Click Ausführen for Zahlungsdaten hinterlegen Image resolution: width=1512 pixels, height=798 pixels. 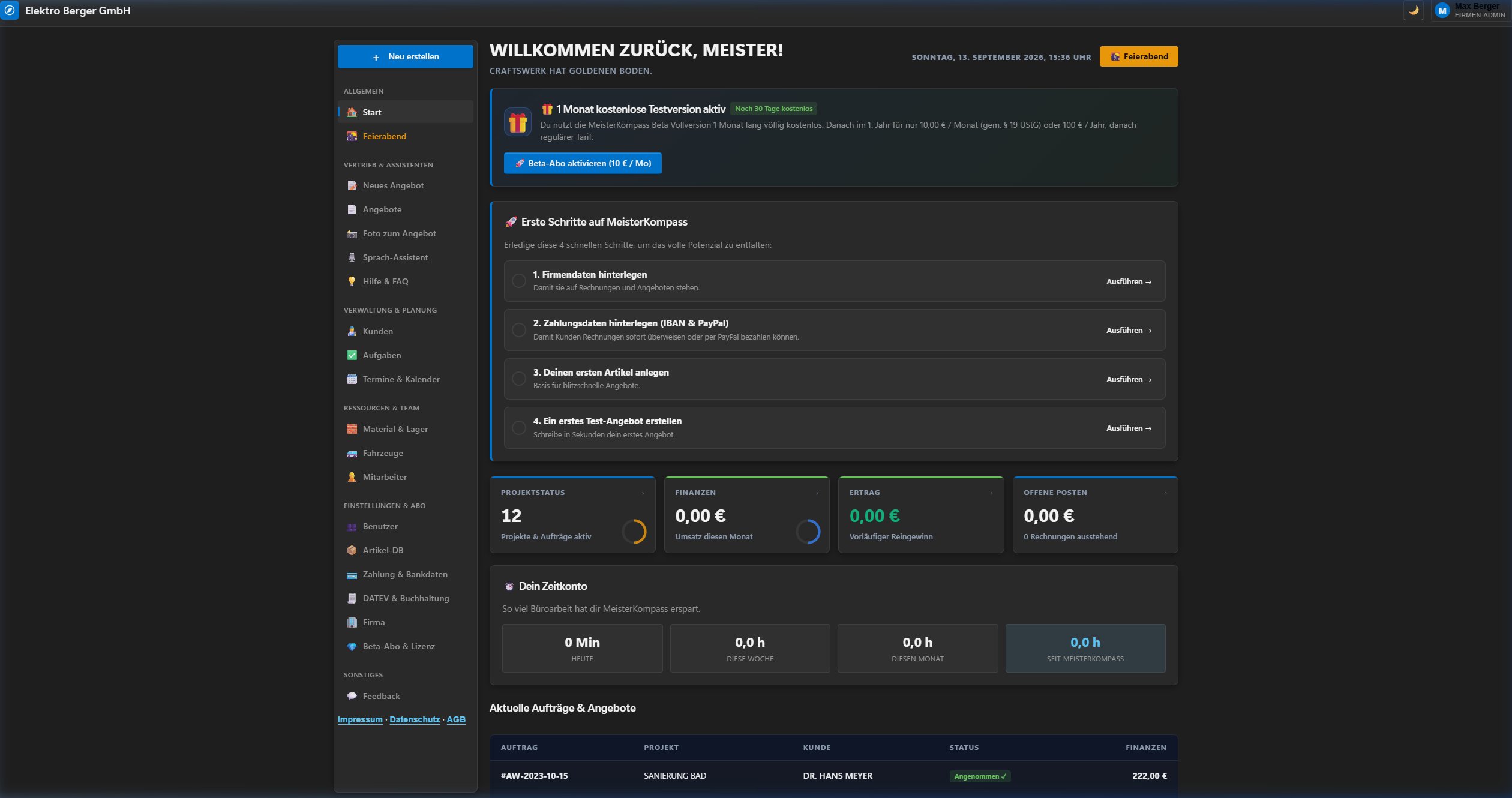click(1129, 330)
